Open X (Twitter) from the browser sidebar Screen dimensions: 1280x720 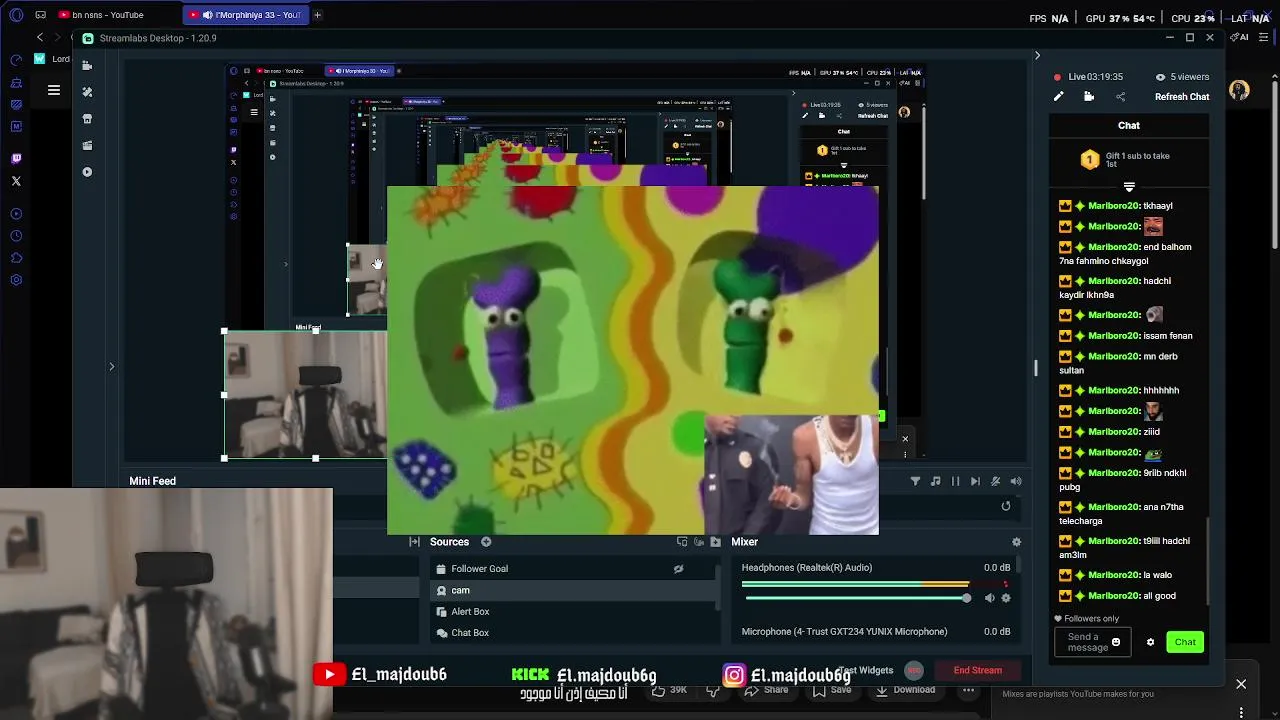point(16,181)
